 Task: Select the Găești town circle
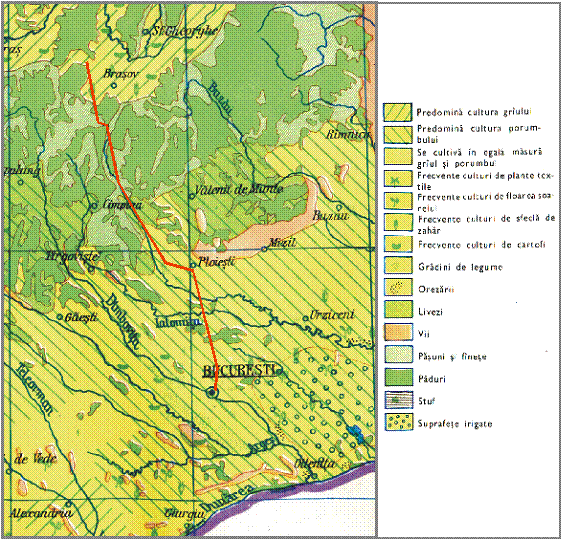[60, 317]
